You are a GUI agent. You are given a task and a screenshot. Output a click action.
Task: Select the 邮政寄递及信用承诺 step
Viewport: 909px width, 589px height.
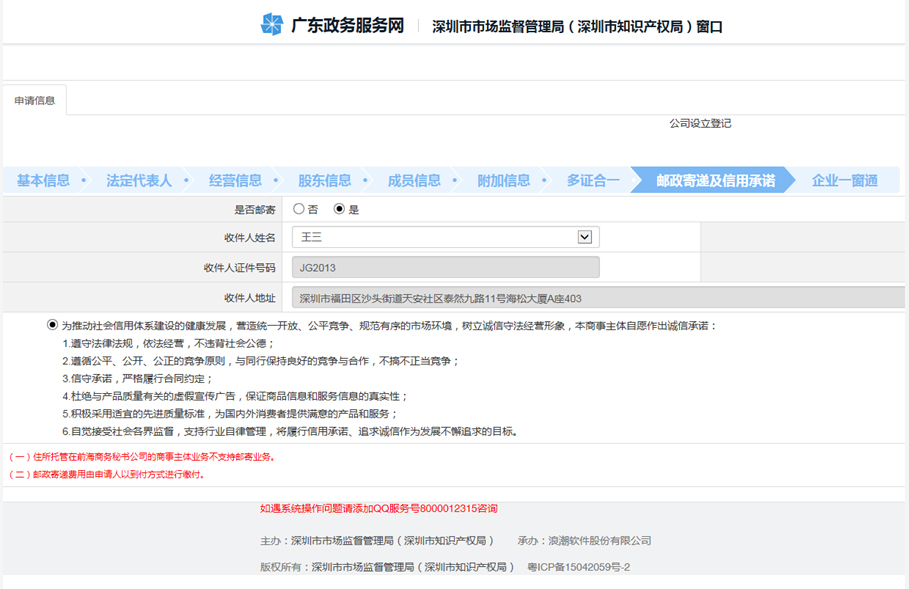(x=715, y=181)
